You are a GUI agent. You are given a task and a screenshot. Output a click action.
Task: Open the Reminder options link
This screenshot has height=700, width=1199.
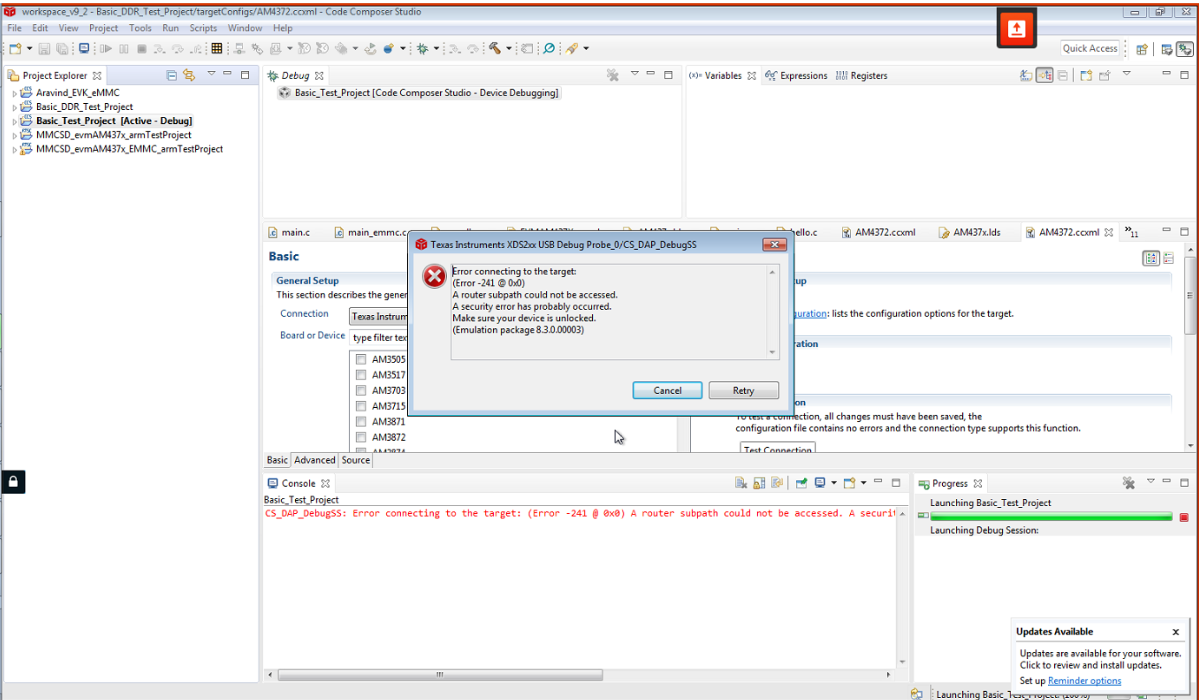click(1084, 680)
